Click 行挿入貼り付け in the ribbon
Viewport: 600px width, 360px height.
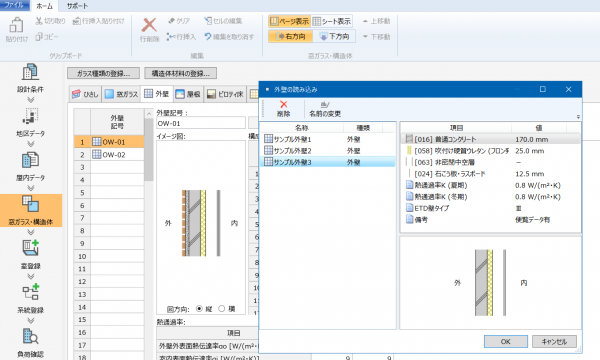point(98,21)
